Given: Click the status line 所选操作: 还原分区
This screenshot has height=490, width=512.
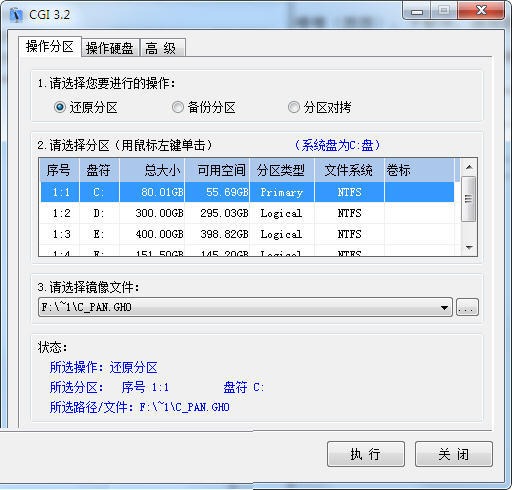Looking at the screenshot, I should [103, 367].
